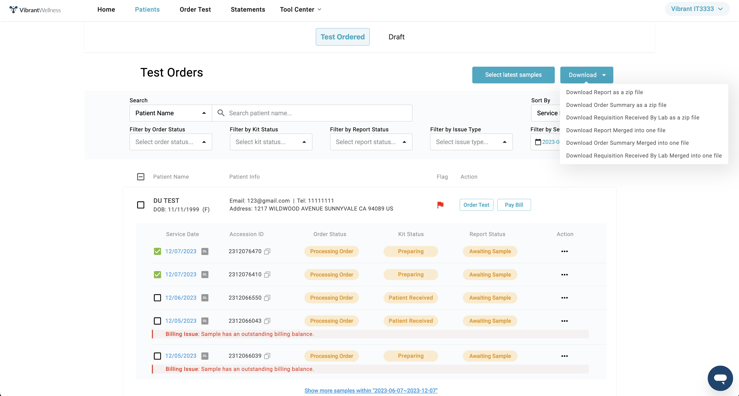Open the Vibrant IT3333 account dropdown
Image resolution: width=739 pixels, height=396 pixels.
pyautogui.click(x=697, y=9)
